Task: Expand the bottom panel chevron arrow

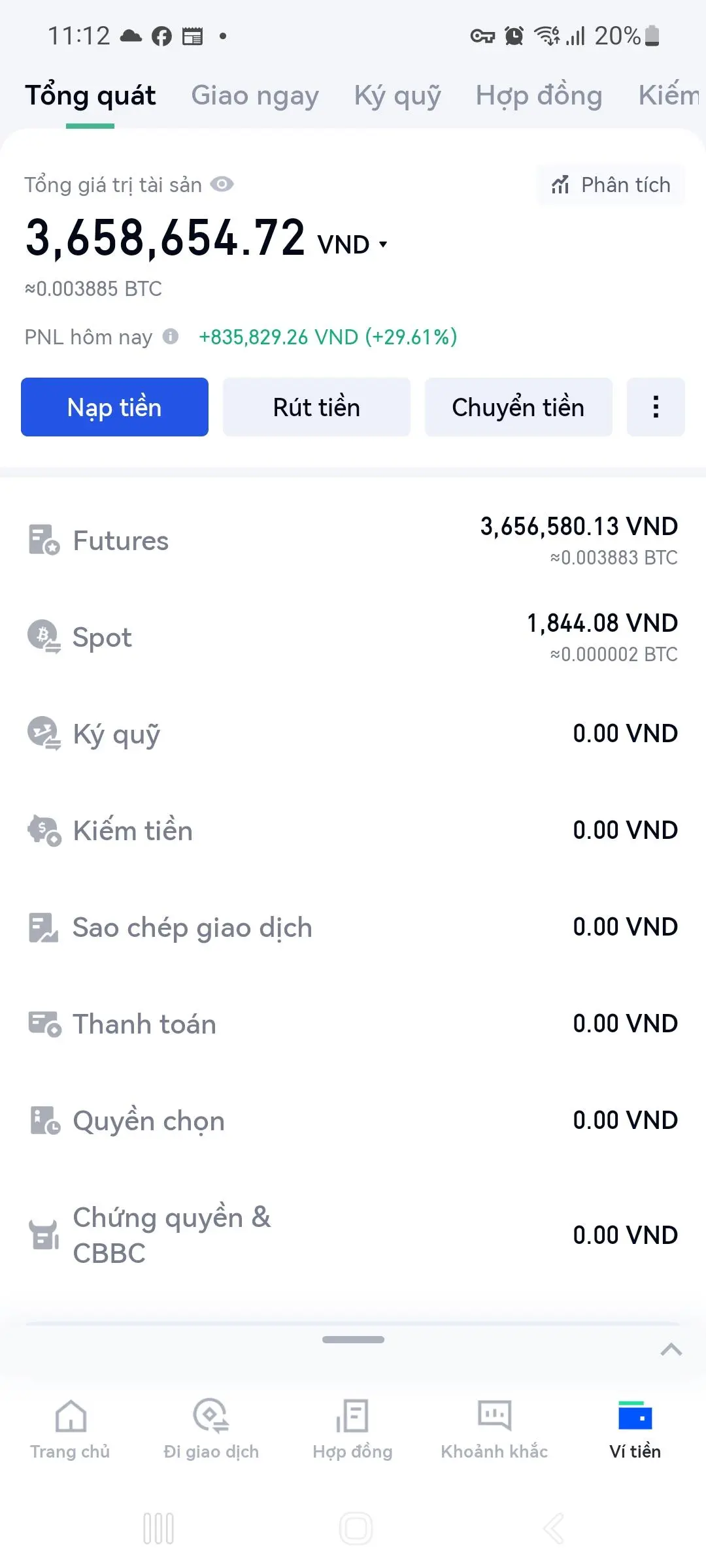Action: (x=671, y=1350)
